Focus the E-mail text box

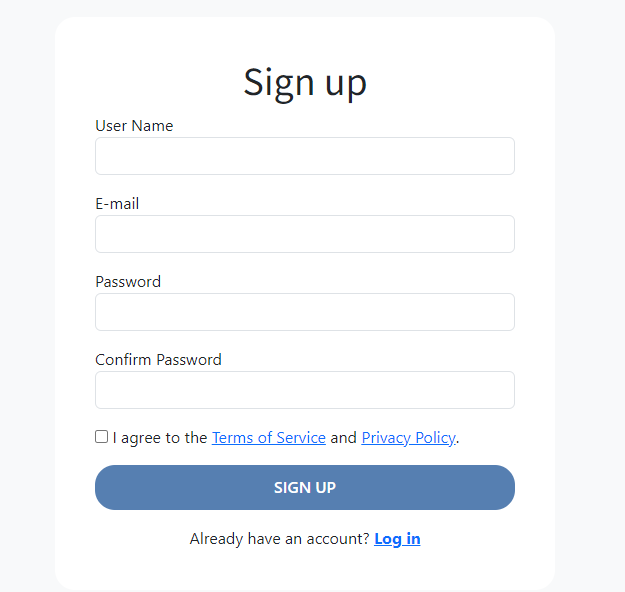pyautogui.click(x=304, y=234)
